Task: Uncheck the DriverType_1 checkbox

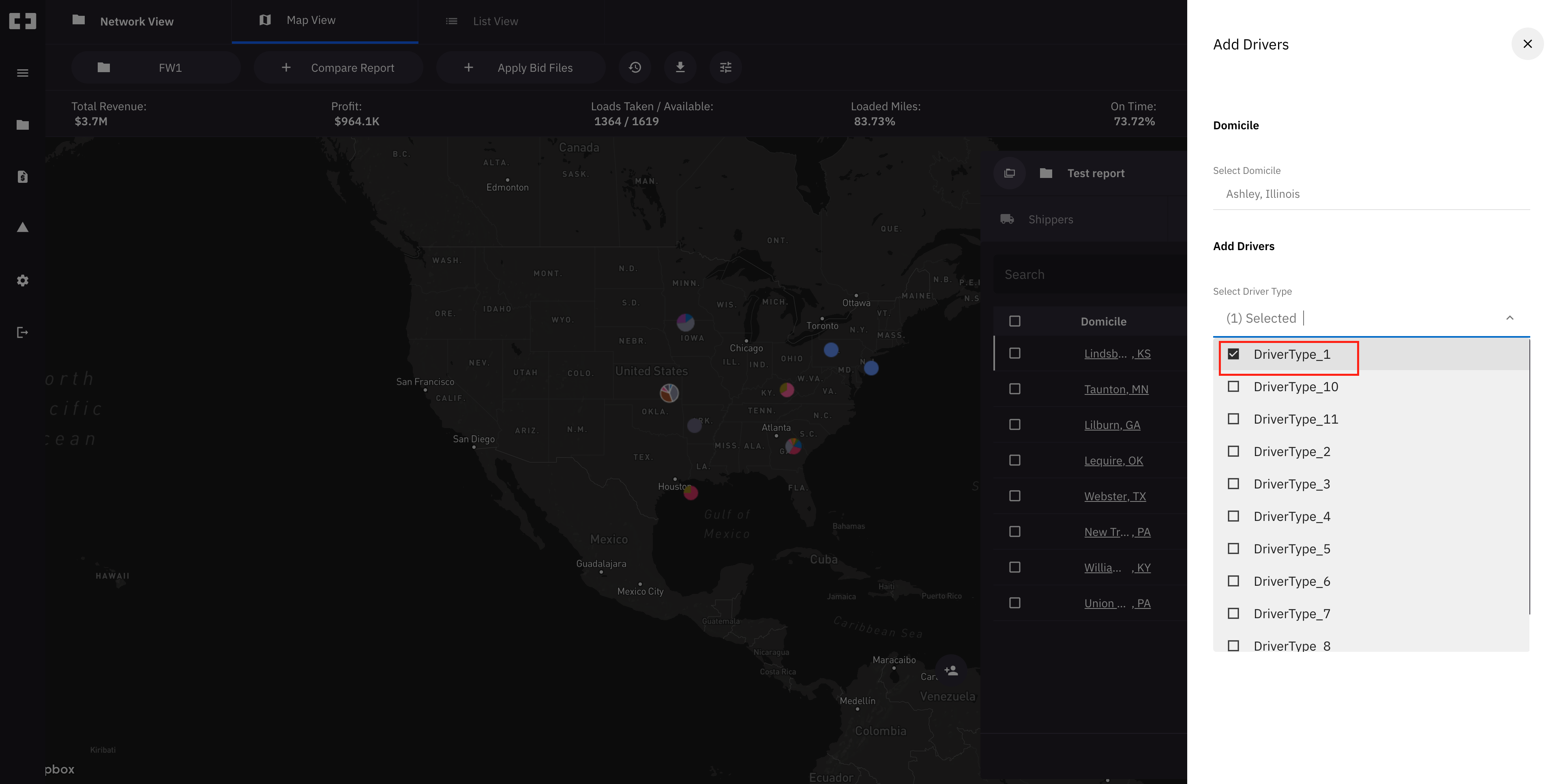Action: 1233,354
